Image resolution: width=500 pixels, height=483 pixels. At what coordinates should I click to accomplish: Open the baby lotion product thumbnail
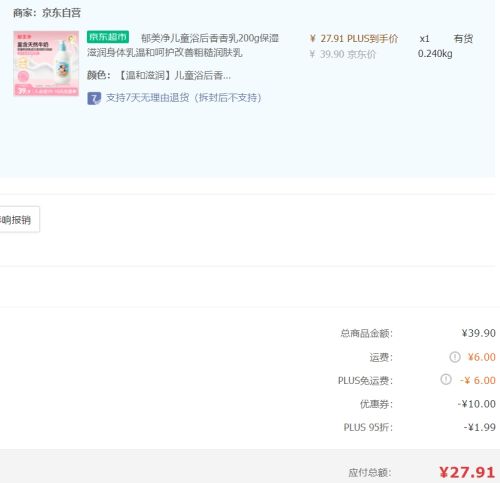(46, 63)
